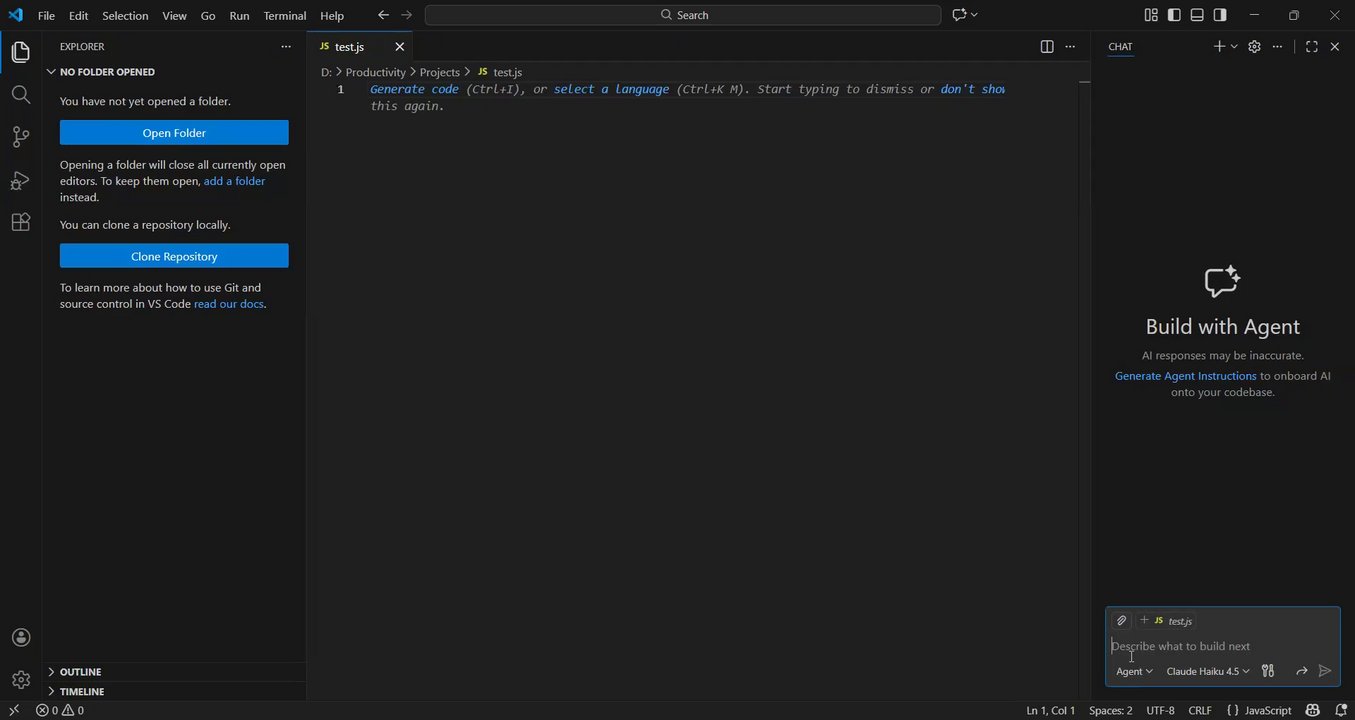Focus the Describe what to build next input
This screenshot has width=1355, height=720.
pyautogui.click(x=1222, y=646)
